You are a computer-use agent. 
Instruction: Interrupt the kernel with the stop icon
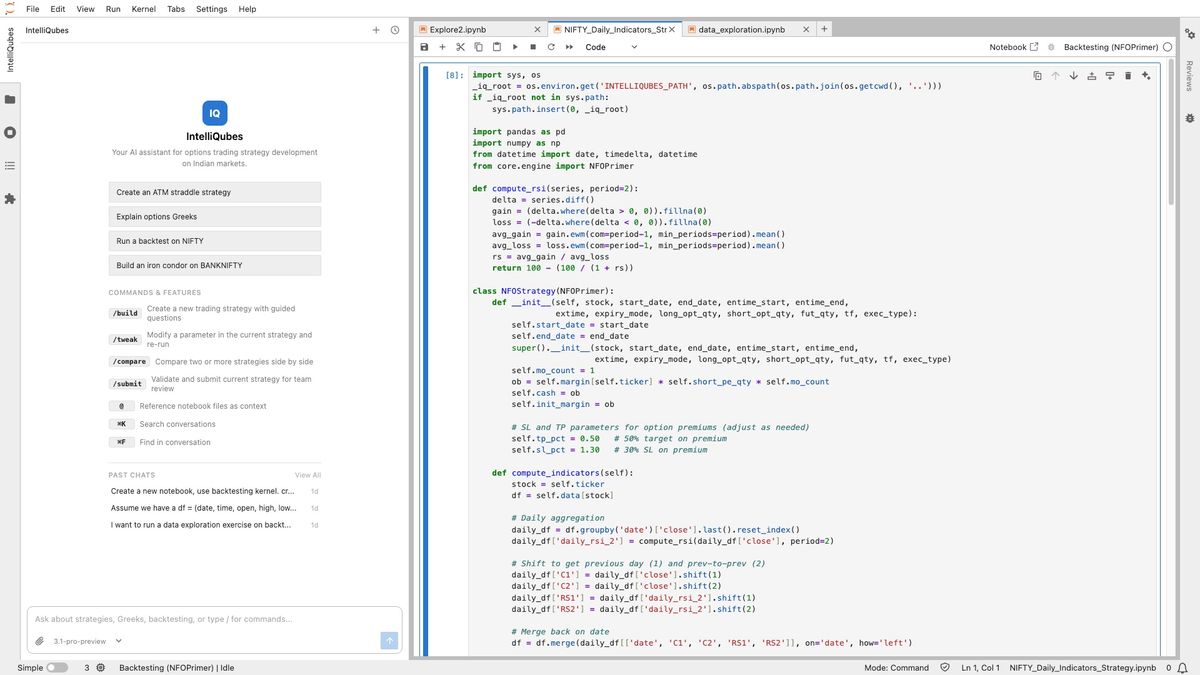point(533,47)
